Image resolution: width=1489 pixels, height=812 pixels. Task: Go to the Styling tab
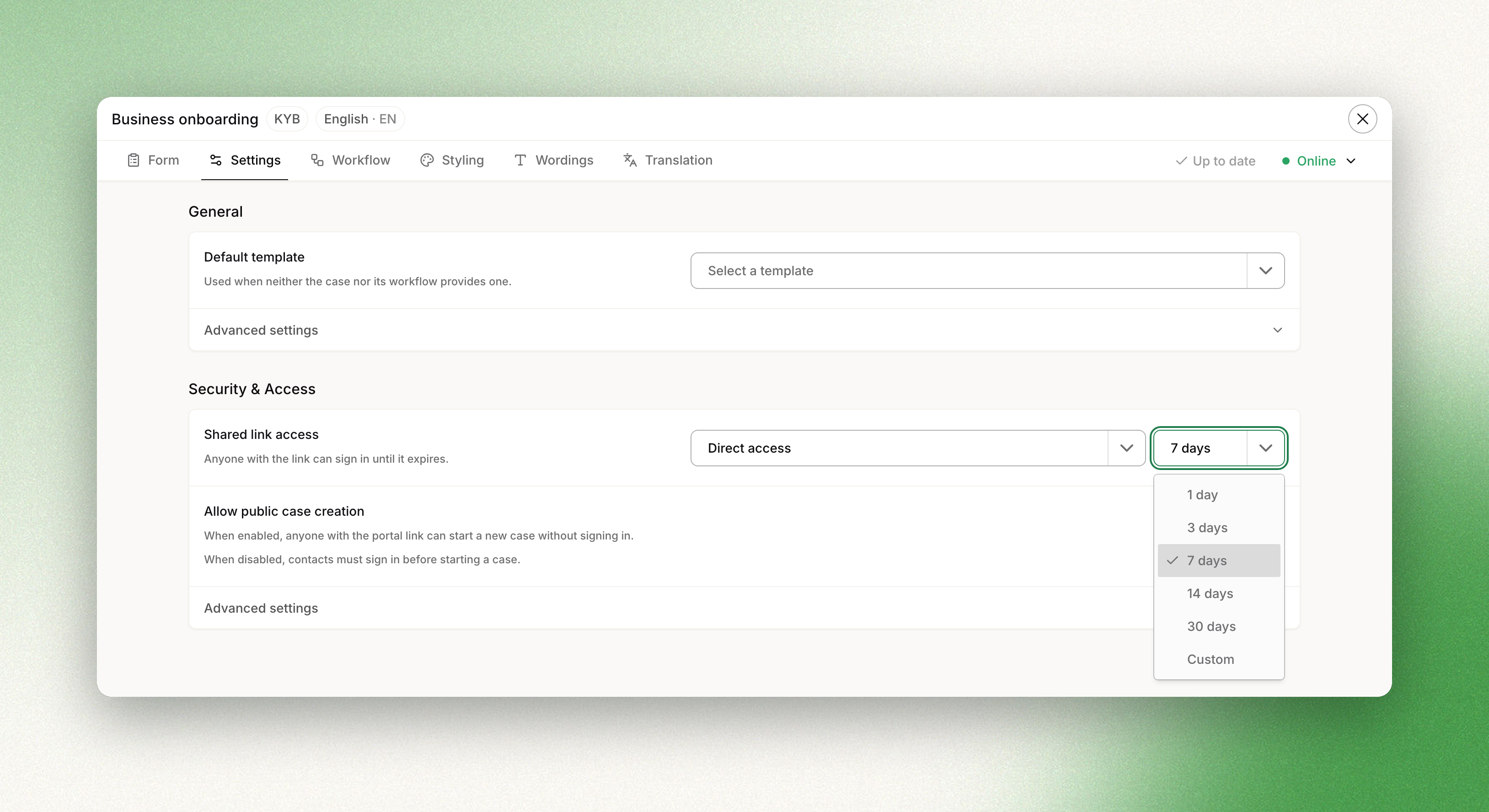[452, 160]
